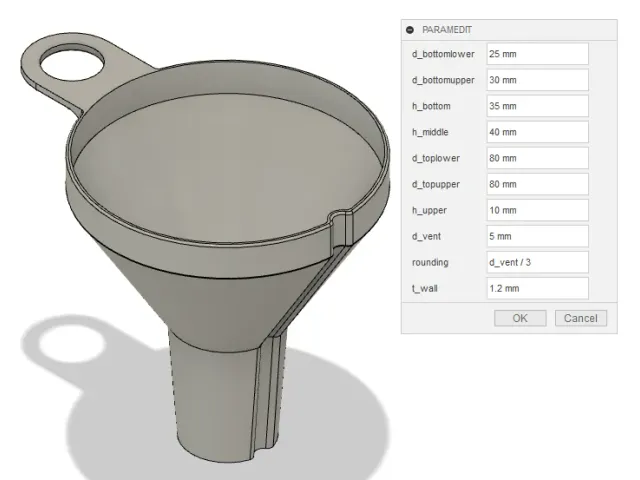The width and height of the screenshot is (640, 480).
Task: Click the t_wall 1.2 mm field
Action: [537, 289]
